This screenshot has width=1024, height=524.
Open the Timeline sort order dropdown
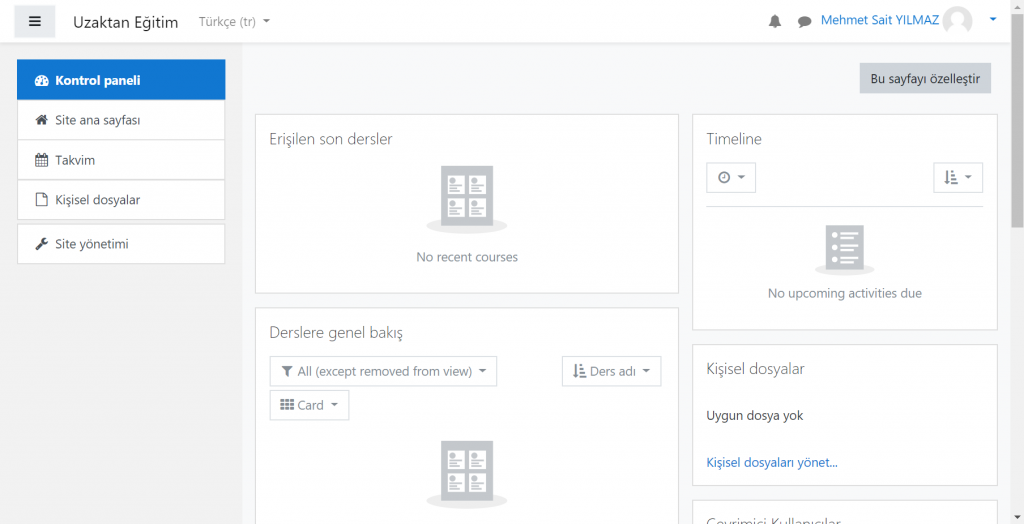(x=958, y=178)
